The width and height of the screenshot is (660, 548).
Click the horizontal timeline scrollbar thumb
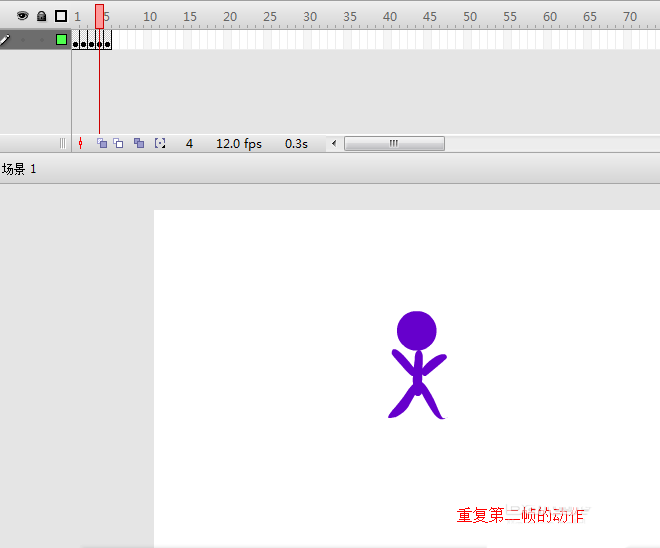point(394,144)
